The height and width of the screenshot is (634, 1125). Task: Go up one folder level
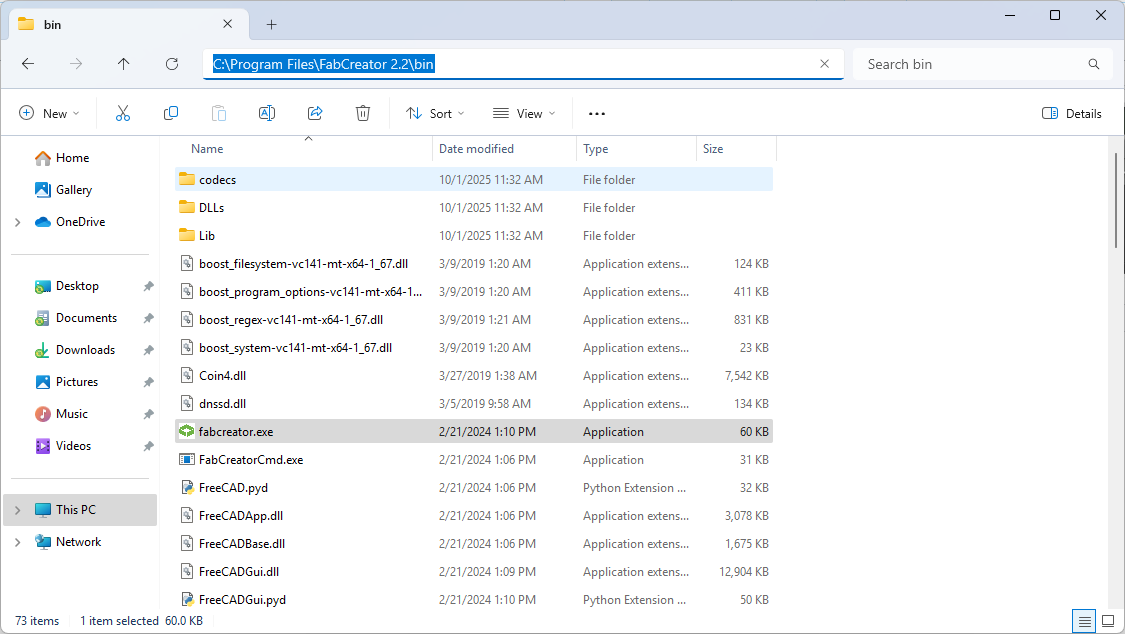point(124,64)
